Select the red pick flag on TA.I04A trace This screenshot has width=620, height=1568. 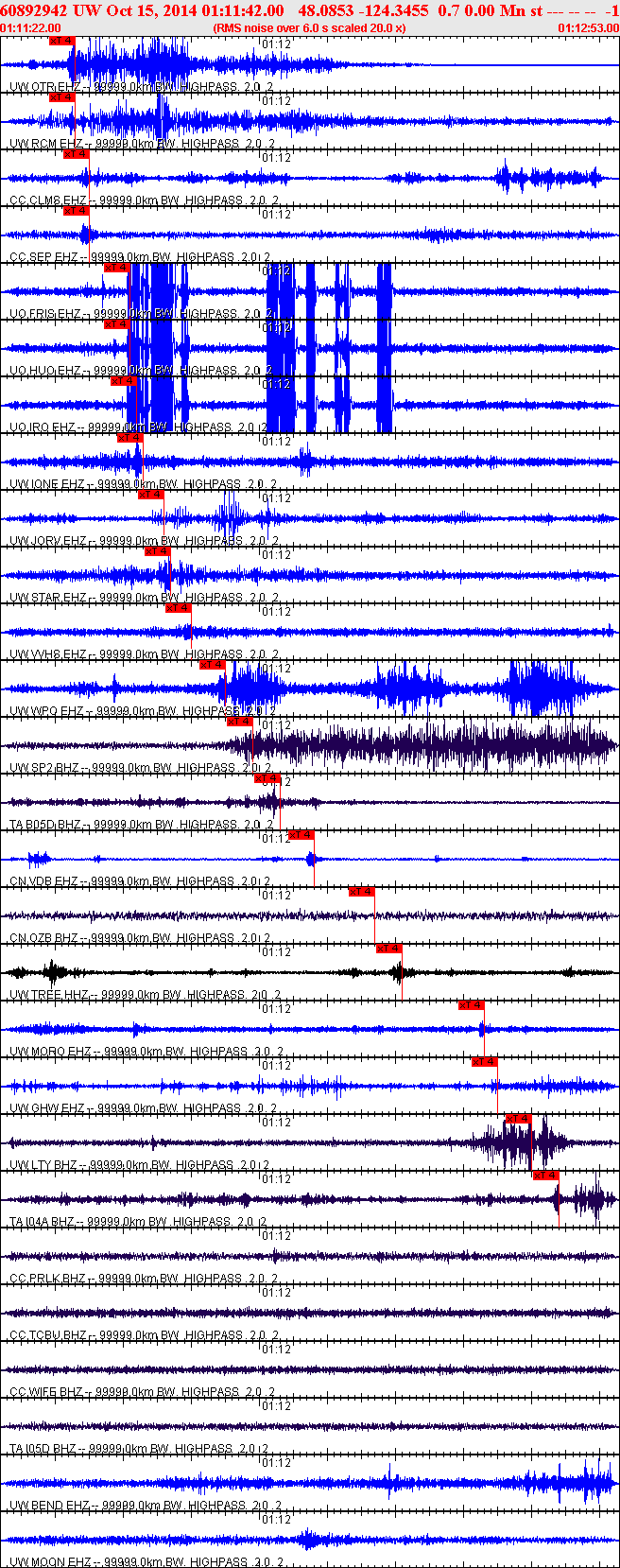click(546, 1176)
